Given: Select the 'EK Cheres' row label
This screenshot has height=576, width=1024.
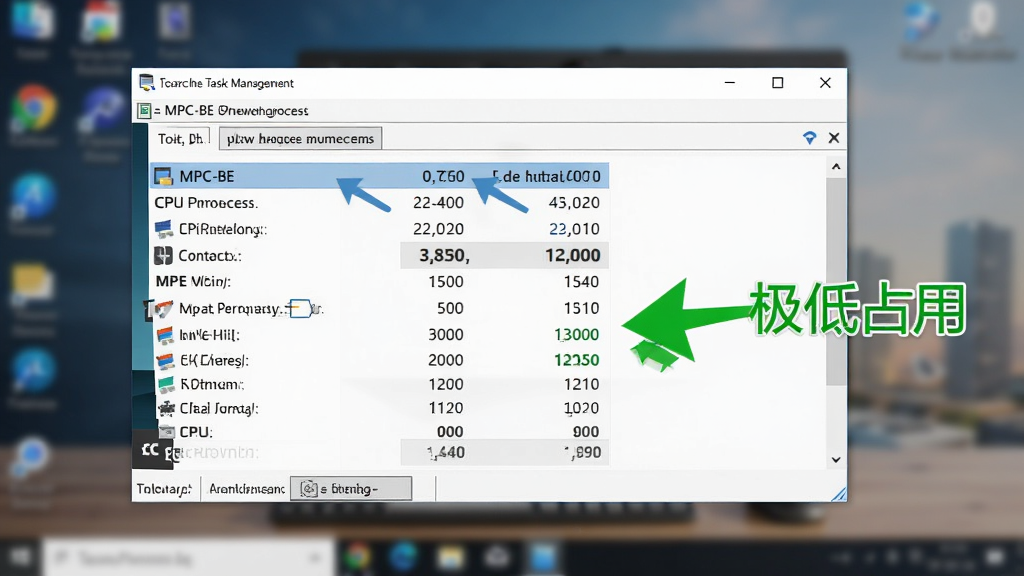Looking at the screenshot, I should (x=214, y=360).
